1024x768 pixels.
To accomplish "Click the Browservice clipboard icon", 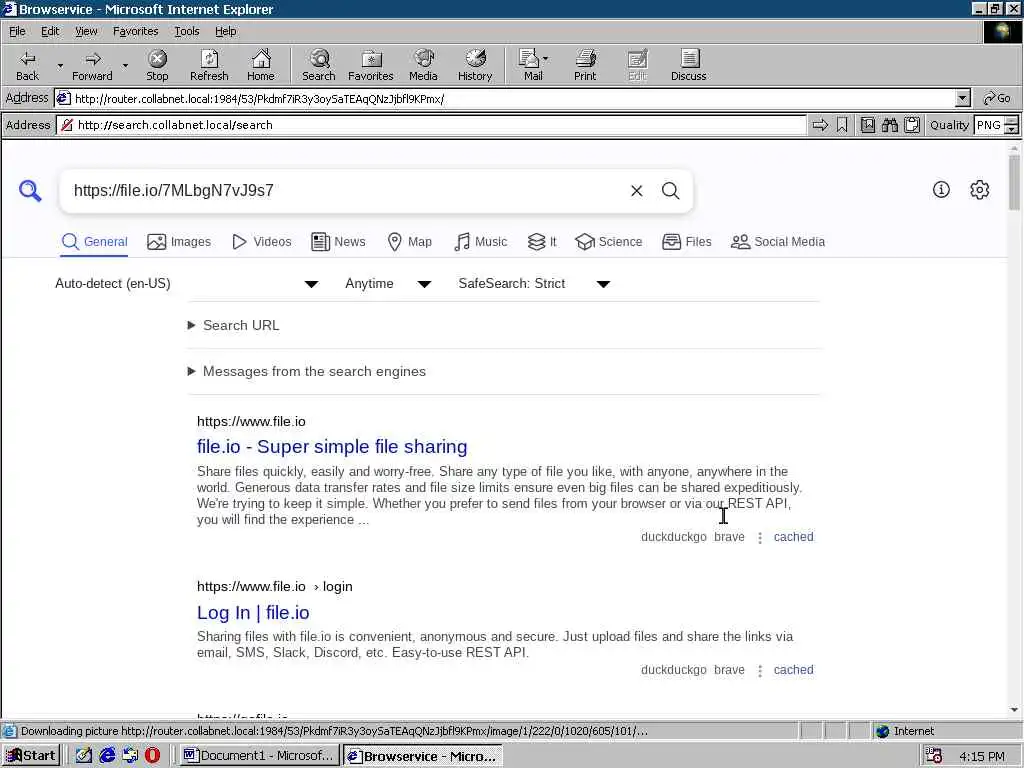I will [912, 125].
